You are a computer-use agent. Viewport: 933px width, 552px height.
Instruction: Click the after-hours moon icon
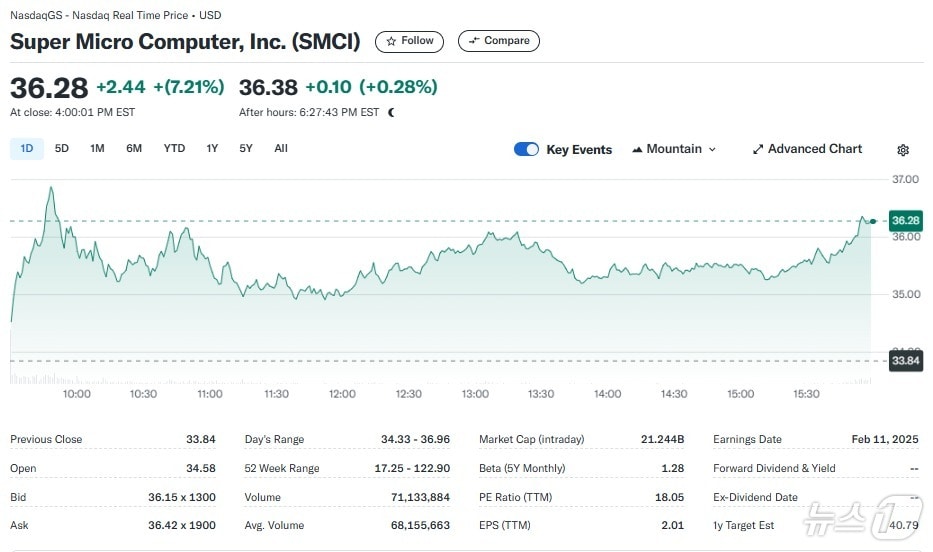[x=391, y=113]
